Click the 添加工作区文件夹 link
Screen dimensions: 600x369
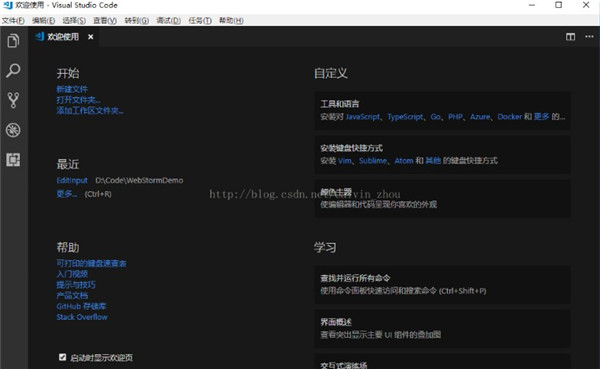coord(90,111)
